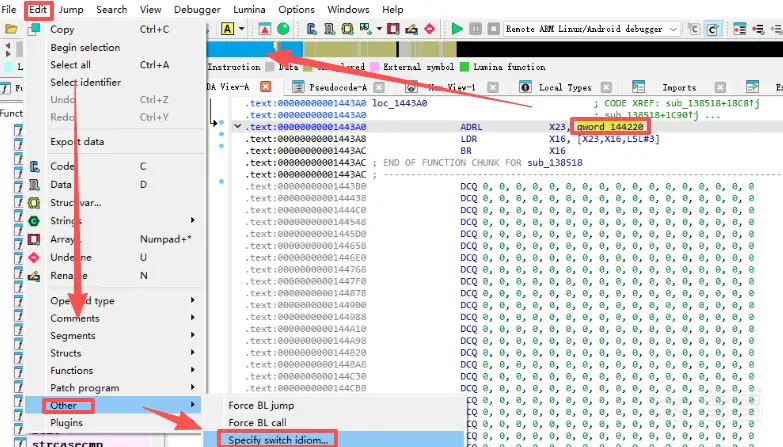Click the blue region of navigation band
Screen dimensions: 783x447
[x=255, y=49]
